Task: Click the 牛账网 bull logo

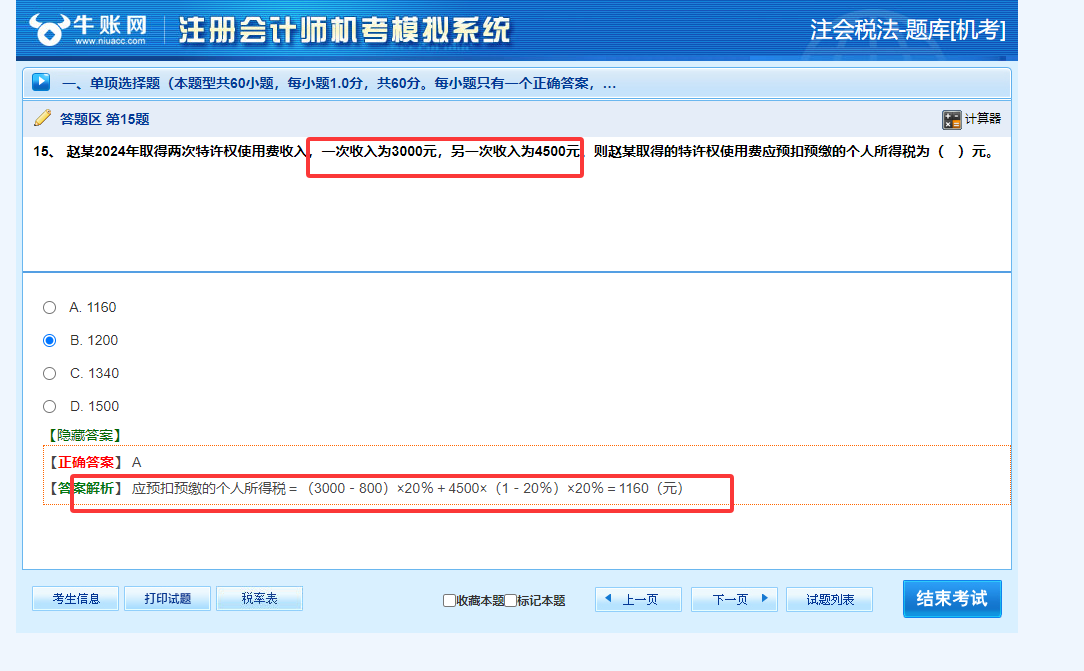Action: (49, 30)
